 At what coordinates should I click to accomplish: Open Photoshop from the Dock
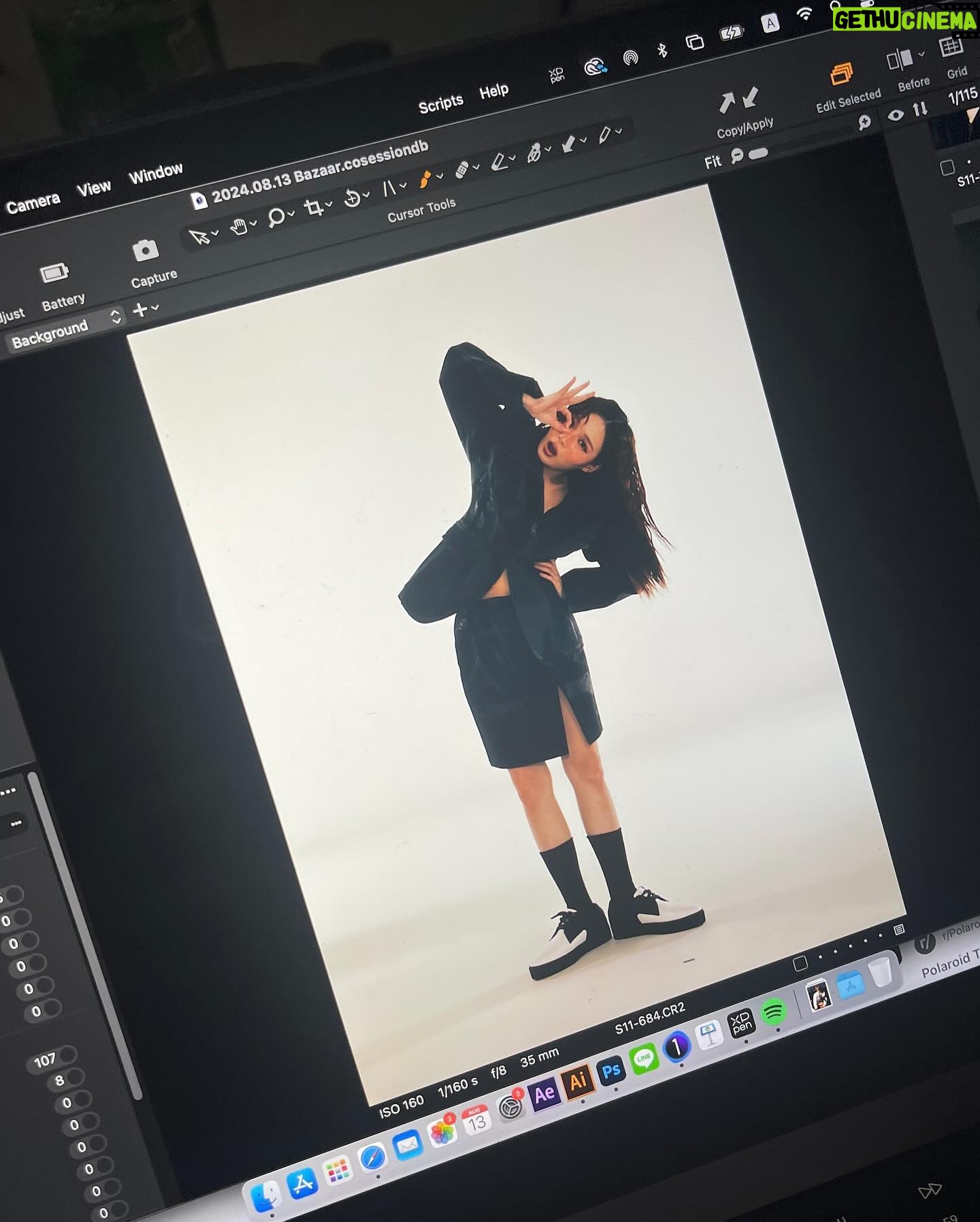pos(611,1070)
